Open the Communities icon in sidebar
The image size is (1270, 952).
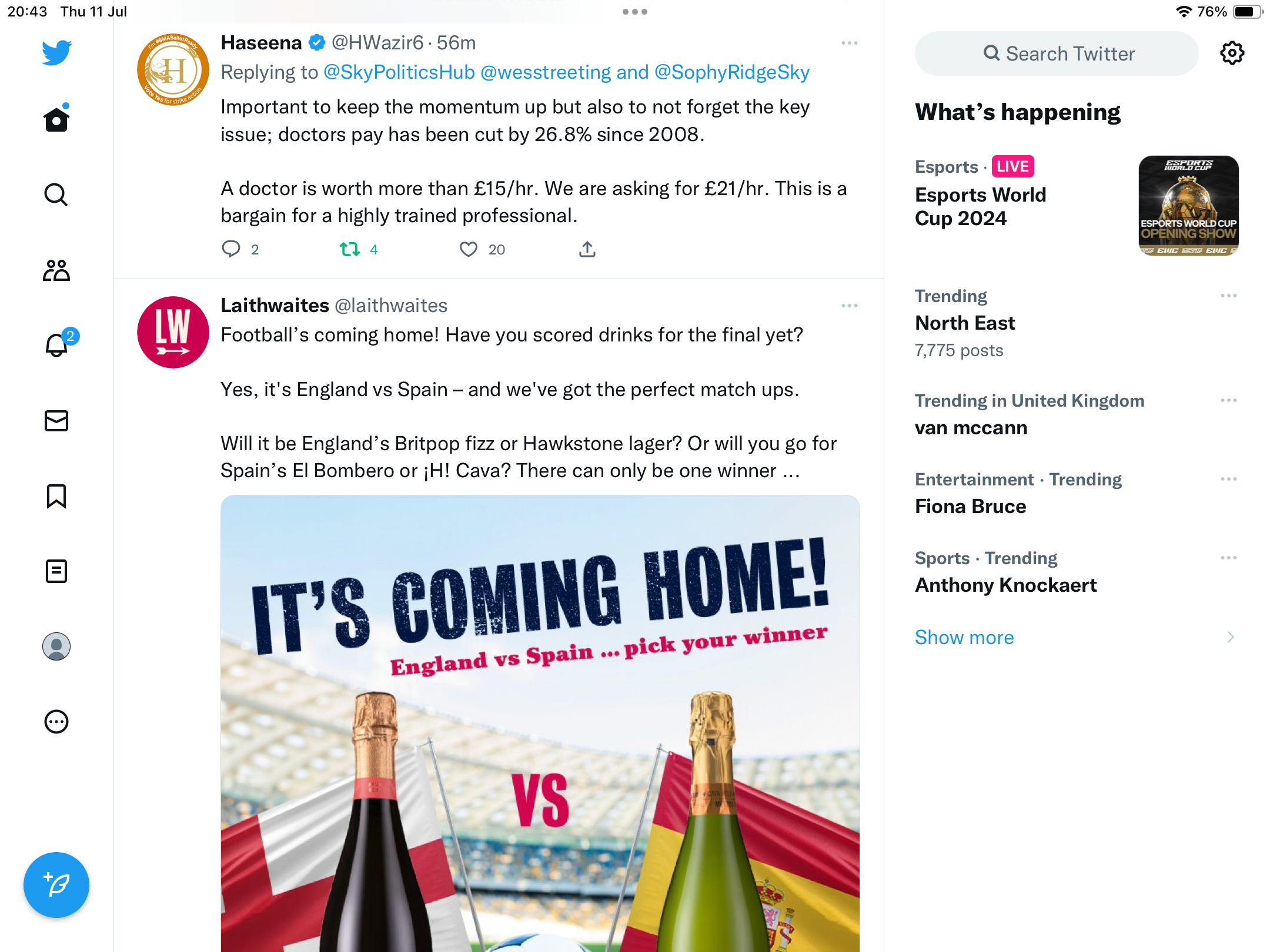pos(56,270)
